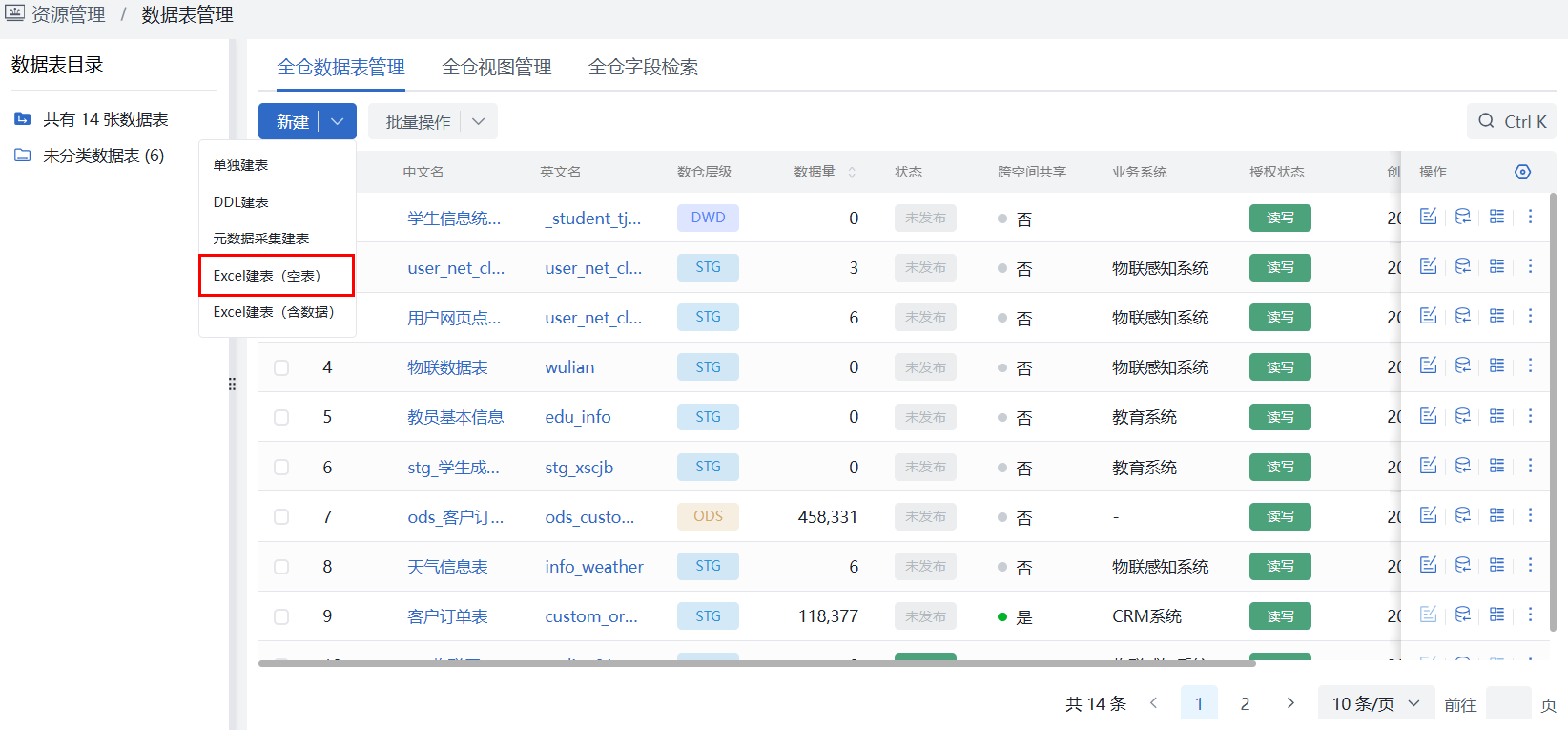This screenshot has width=1568, height=730.
Task: Open more actions for edu_info row
Action: tap(1531, 416)
